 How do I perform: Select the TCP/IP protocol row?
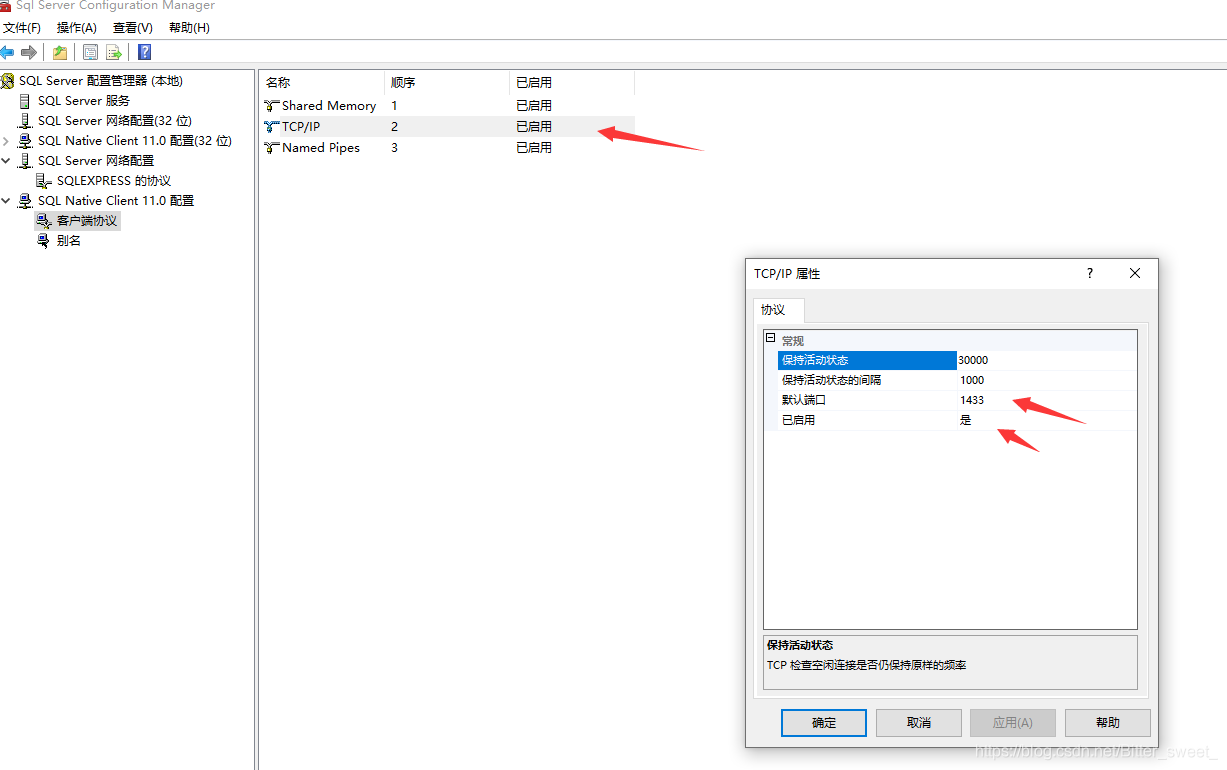tap(447, 126)
